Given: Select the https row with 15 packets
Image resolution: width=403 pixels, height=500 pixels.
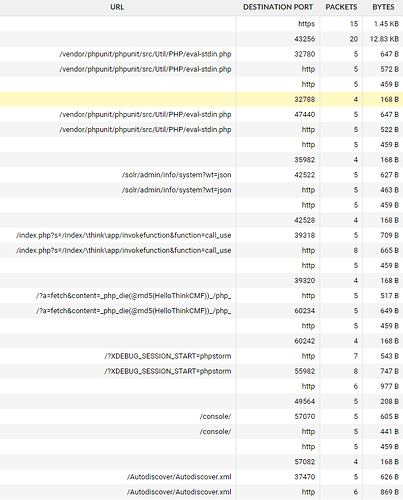Looking at the screenshot, I should pyautogui.click(x=201, y=24).
